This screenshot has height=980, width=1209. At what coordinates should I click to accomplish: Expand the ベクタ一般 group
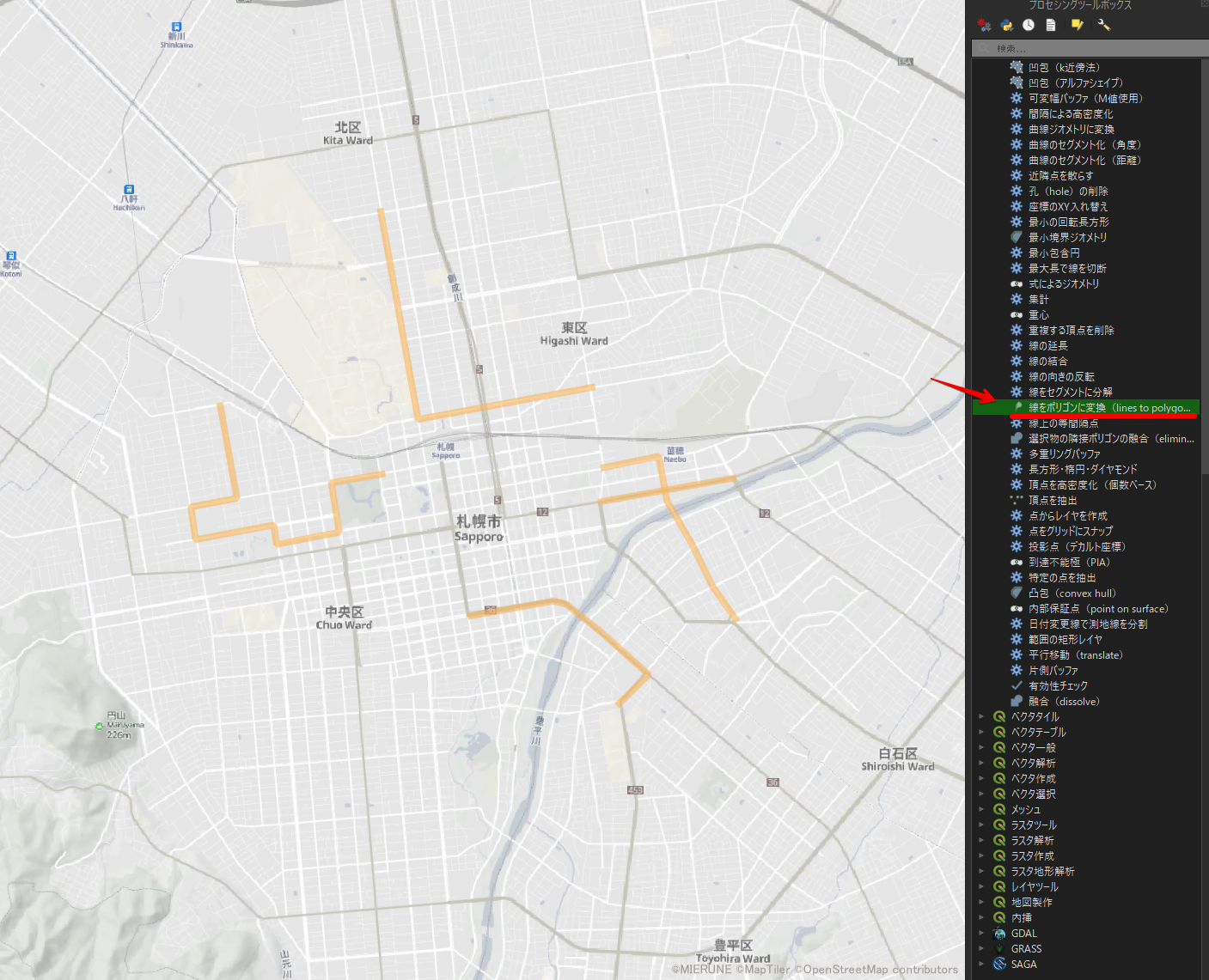coord(981,747)
